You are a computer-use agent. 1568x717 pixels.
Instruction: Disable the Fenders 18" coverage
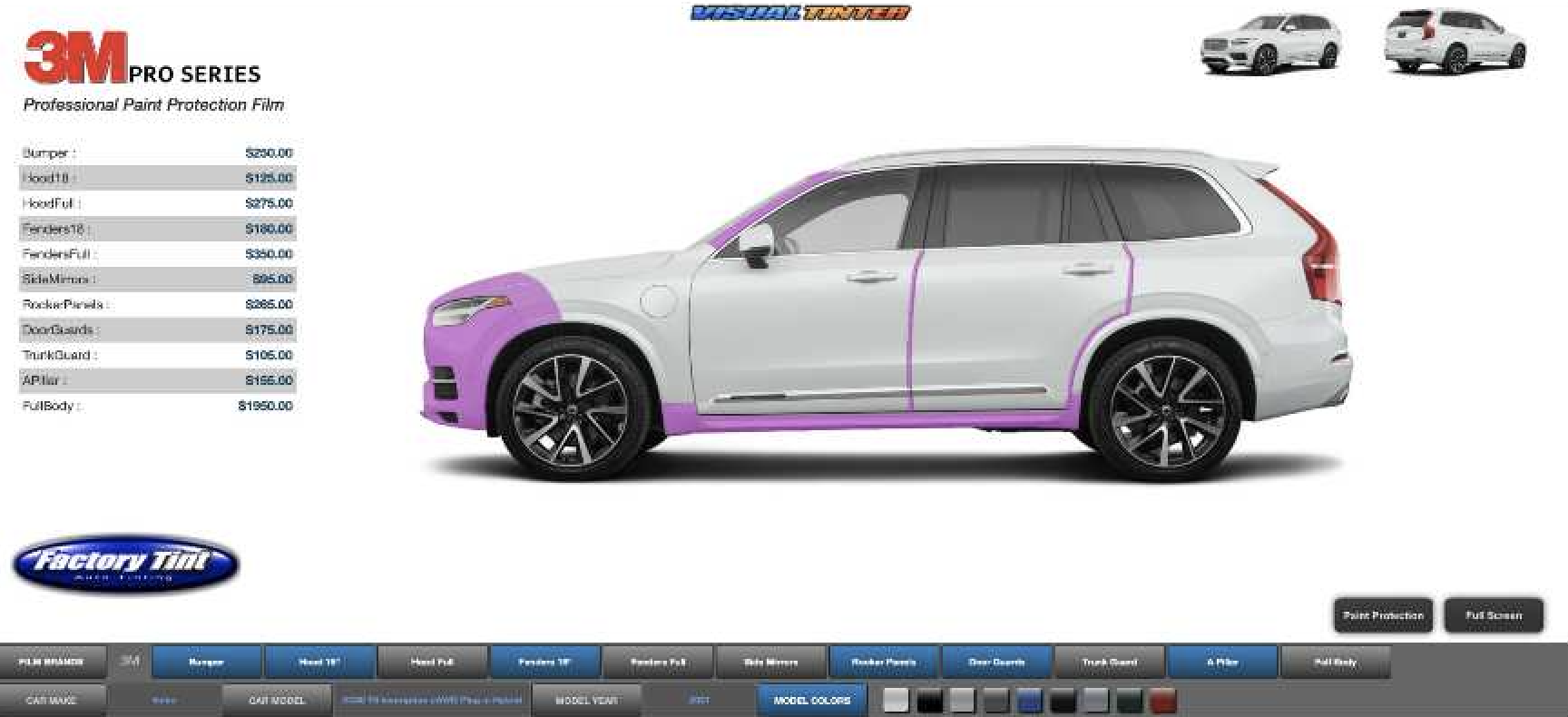544,663
